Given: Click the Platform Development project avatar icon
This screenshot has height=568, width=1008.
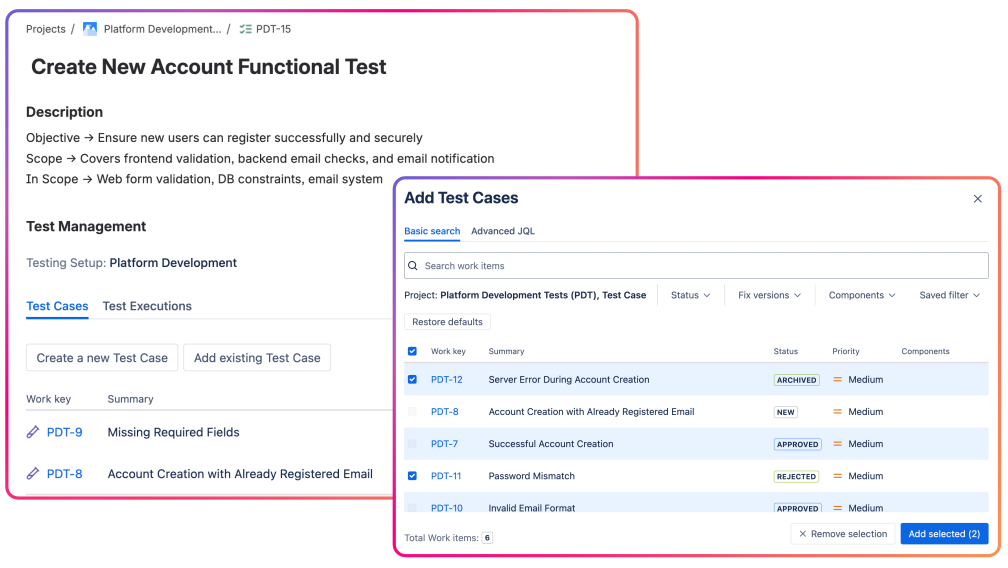Looking at the screenshot, I should [x=90, y=29].
